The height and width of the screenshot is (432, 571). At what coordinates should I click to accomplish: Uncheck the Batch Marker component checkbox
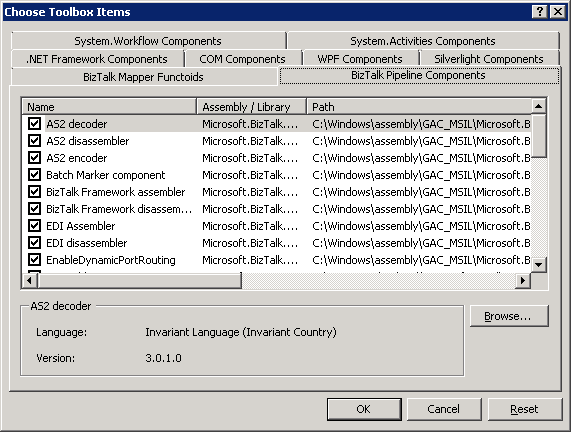(35, 175)
